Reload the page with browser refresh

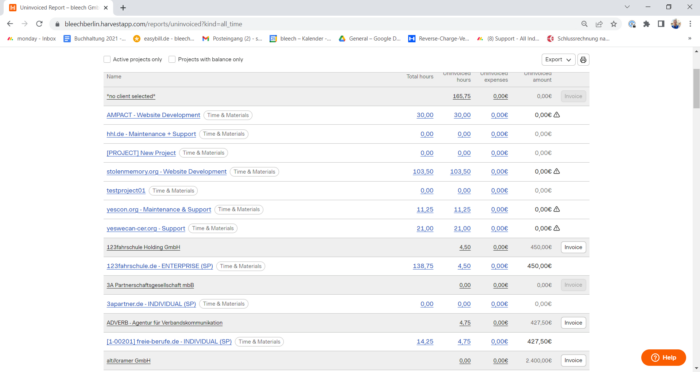point(39,24)
